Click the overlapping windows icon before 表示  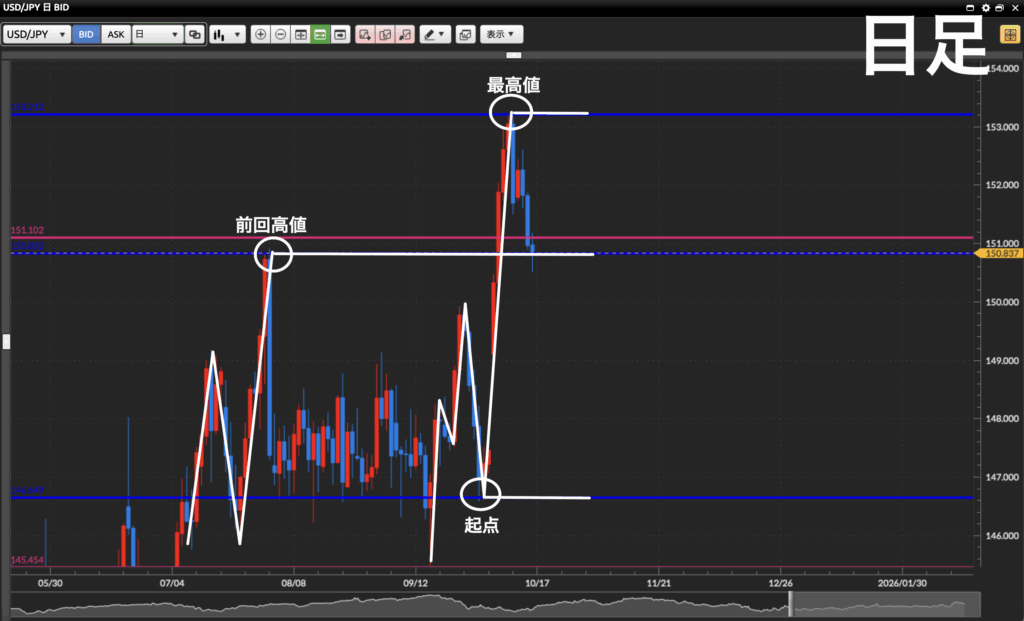pyautogui.click(x=465, y=34)
